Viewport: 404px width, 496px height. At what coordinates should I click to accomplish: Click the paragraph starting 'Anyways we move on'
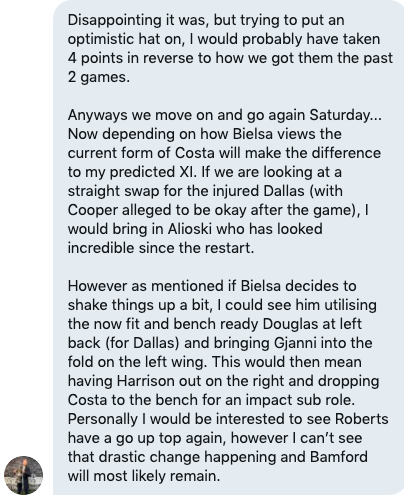point(225,181)
